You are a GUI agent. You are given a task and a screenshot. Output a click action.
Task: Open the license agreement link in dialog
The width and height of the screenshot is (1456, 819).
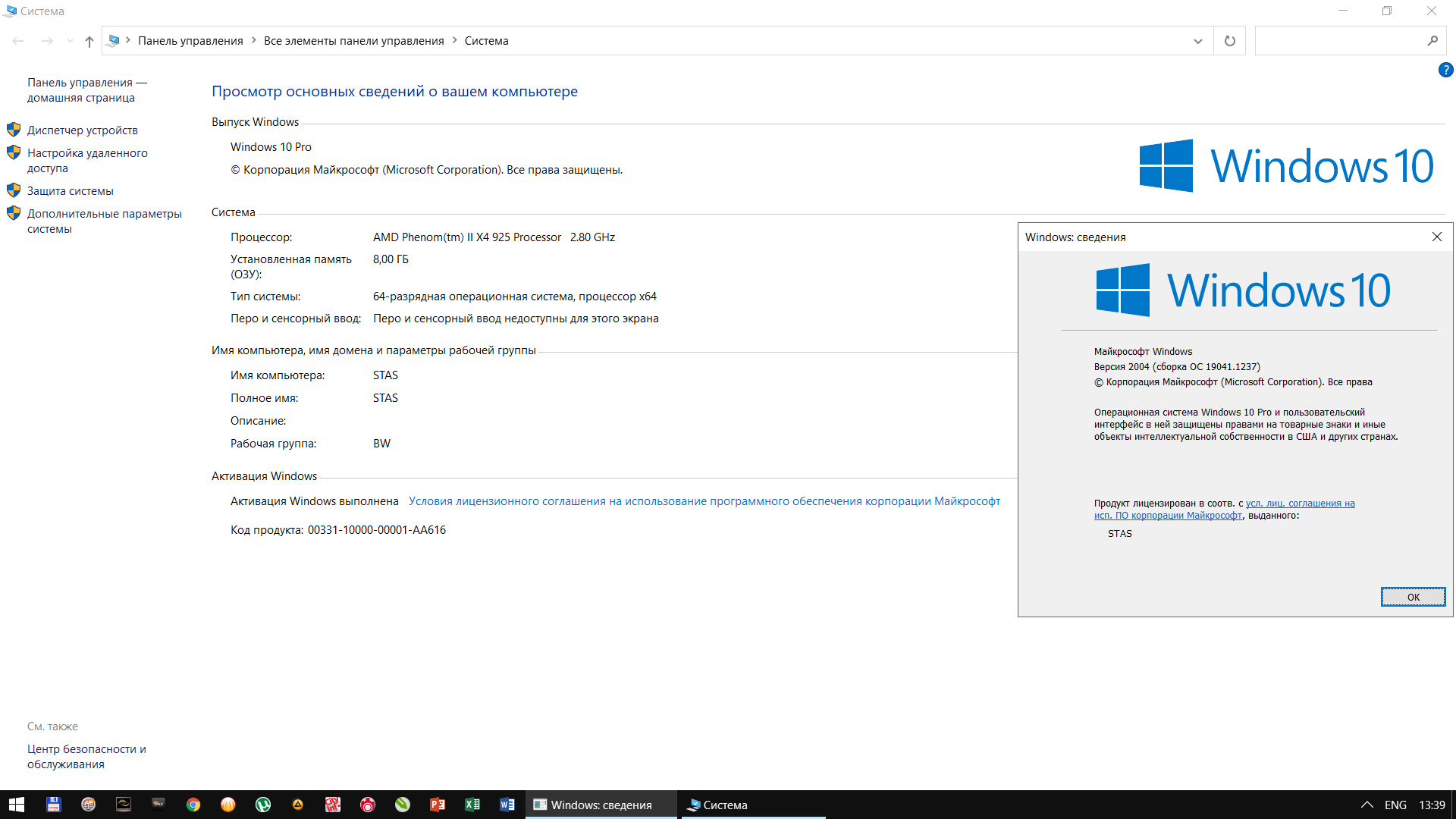click(1300, 504)
